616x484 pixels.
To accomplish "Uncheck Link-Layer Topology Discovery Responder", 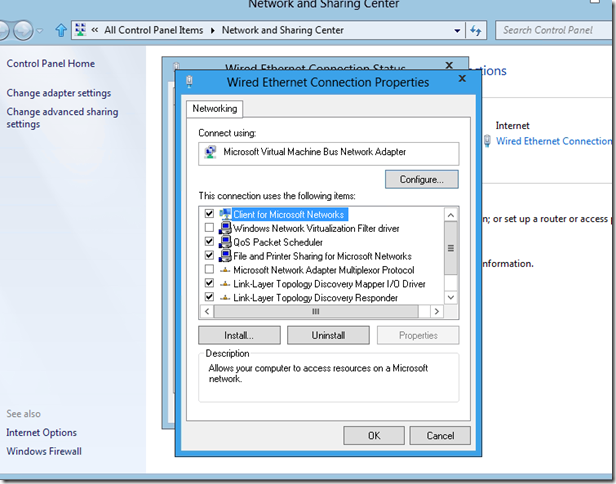I will [209, 297].
